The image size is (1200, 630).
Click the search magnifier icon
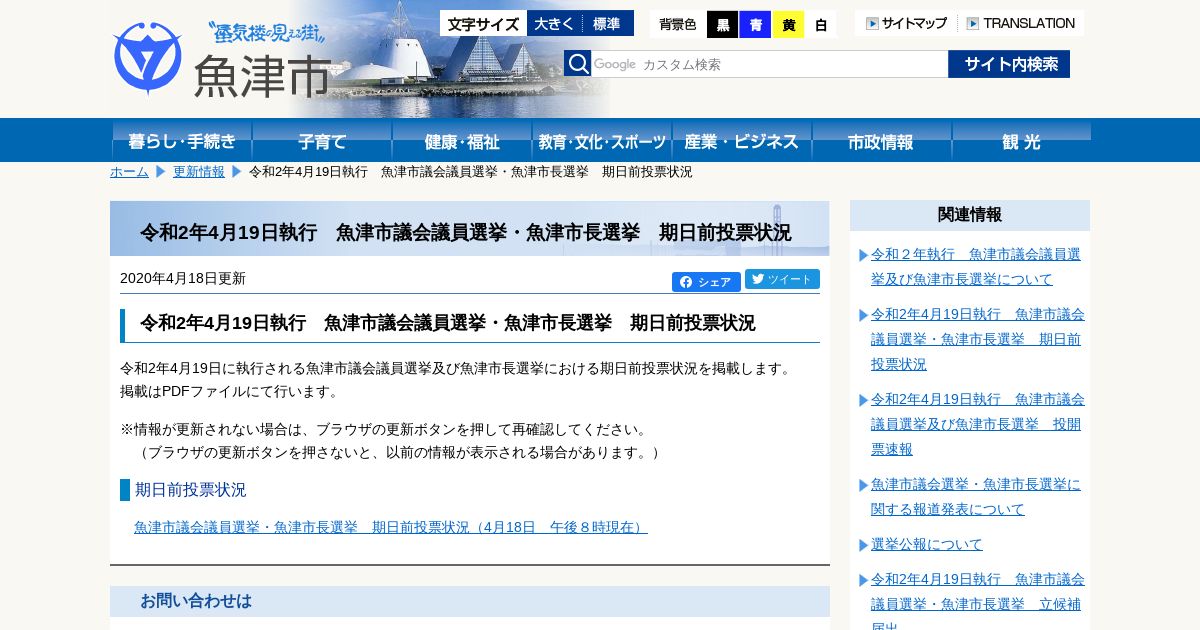coord(577,64)
